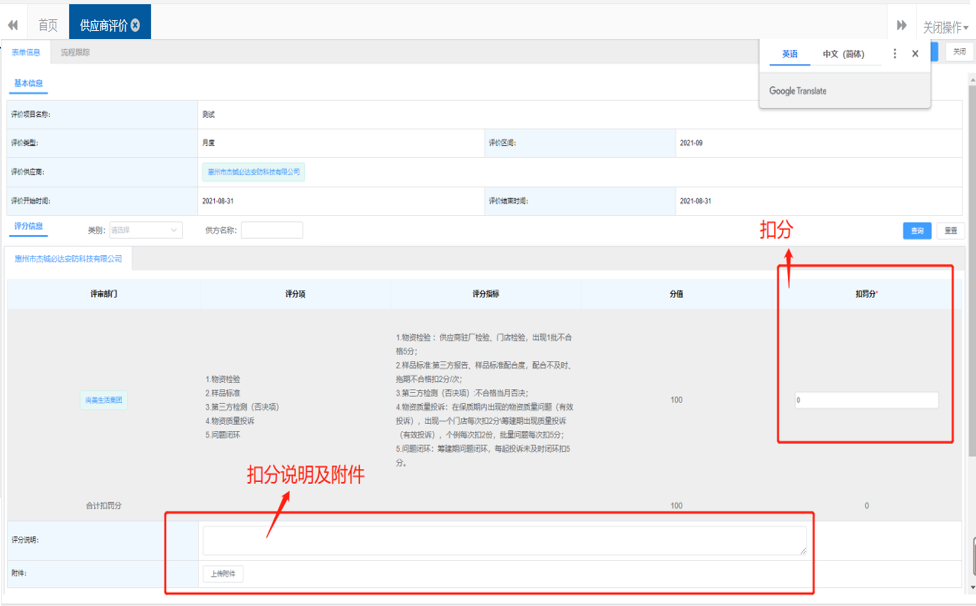Screen dimensions: 976x606
Task: Focus the 供方名称 text field
Action: pos(271,230)
